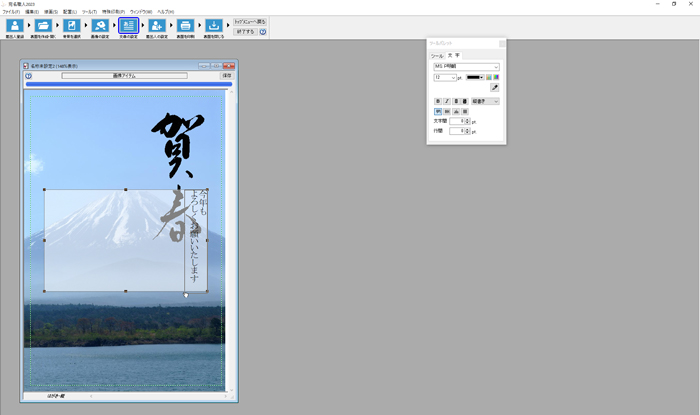Click the 保存 button in the document window
The image size is (700, 415).
tap(227, 75)
